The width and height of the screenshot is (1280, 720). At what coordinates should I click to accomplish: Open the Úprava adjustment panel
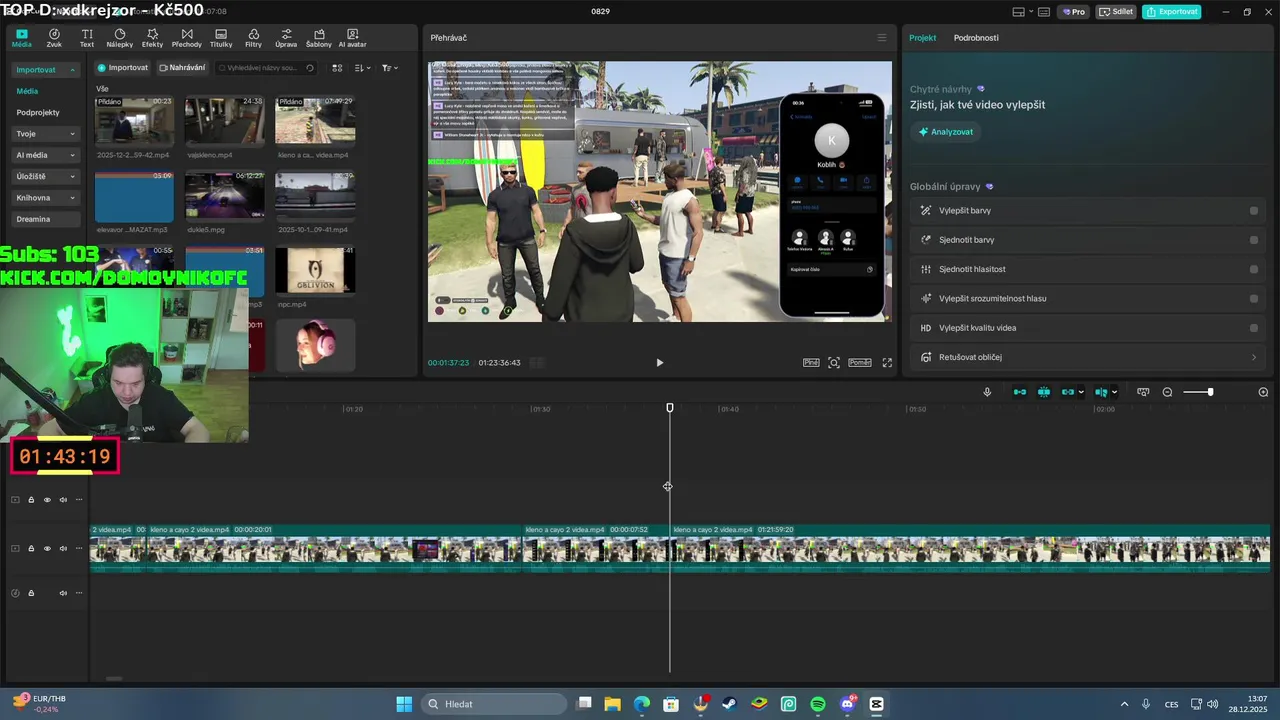286,38
